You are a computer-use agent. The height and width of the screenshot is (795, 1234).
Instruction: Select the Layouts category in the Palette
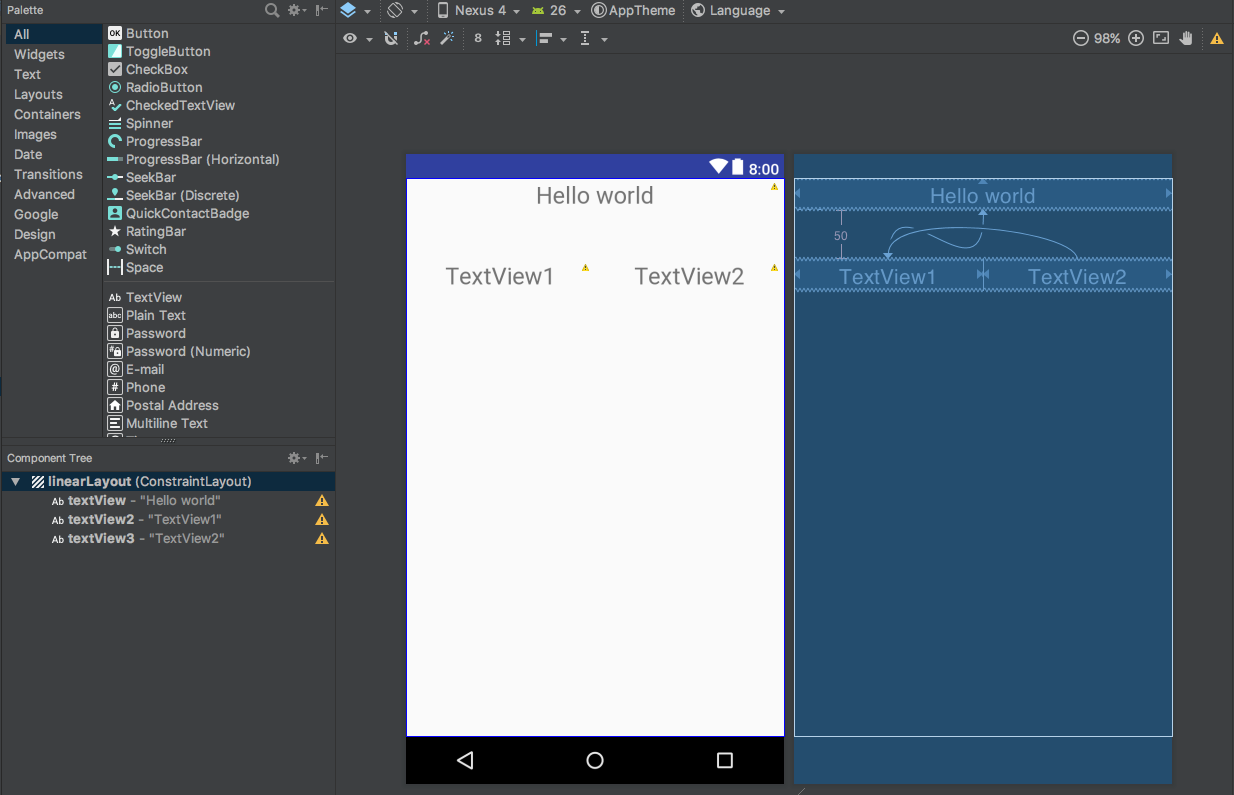(x=36, y=94)
